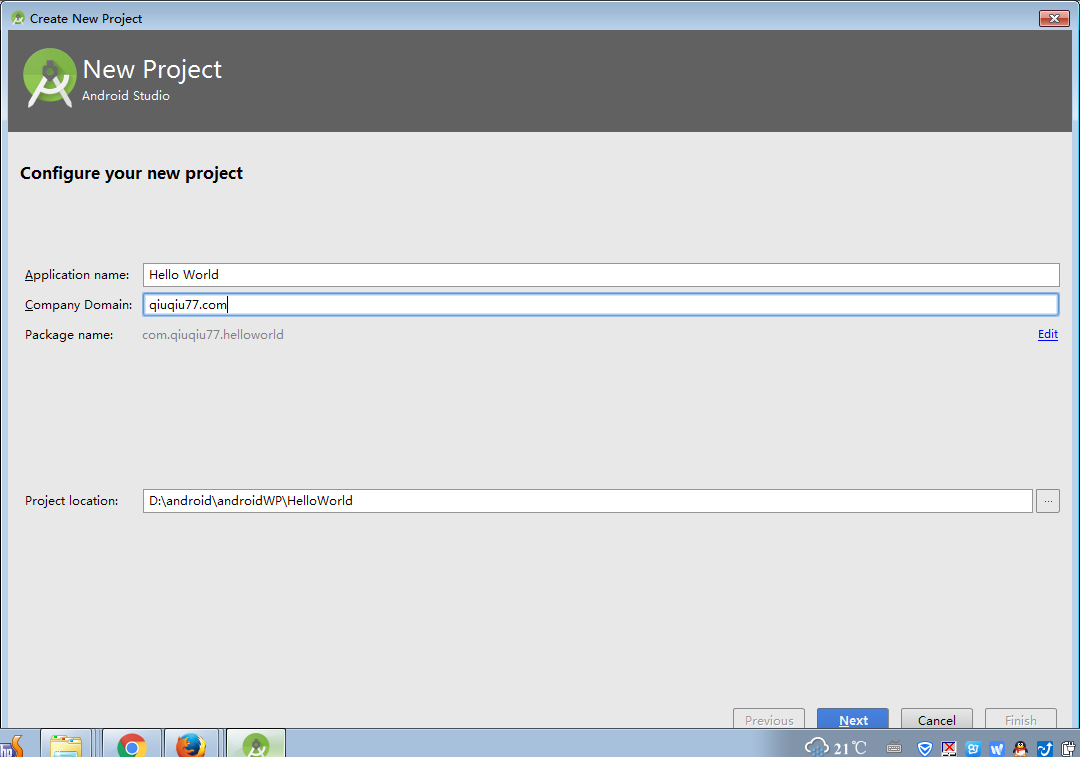Click the blue shield security tray icon
Screen dimensions: 1080x757
tap(924, 748)
